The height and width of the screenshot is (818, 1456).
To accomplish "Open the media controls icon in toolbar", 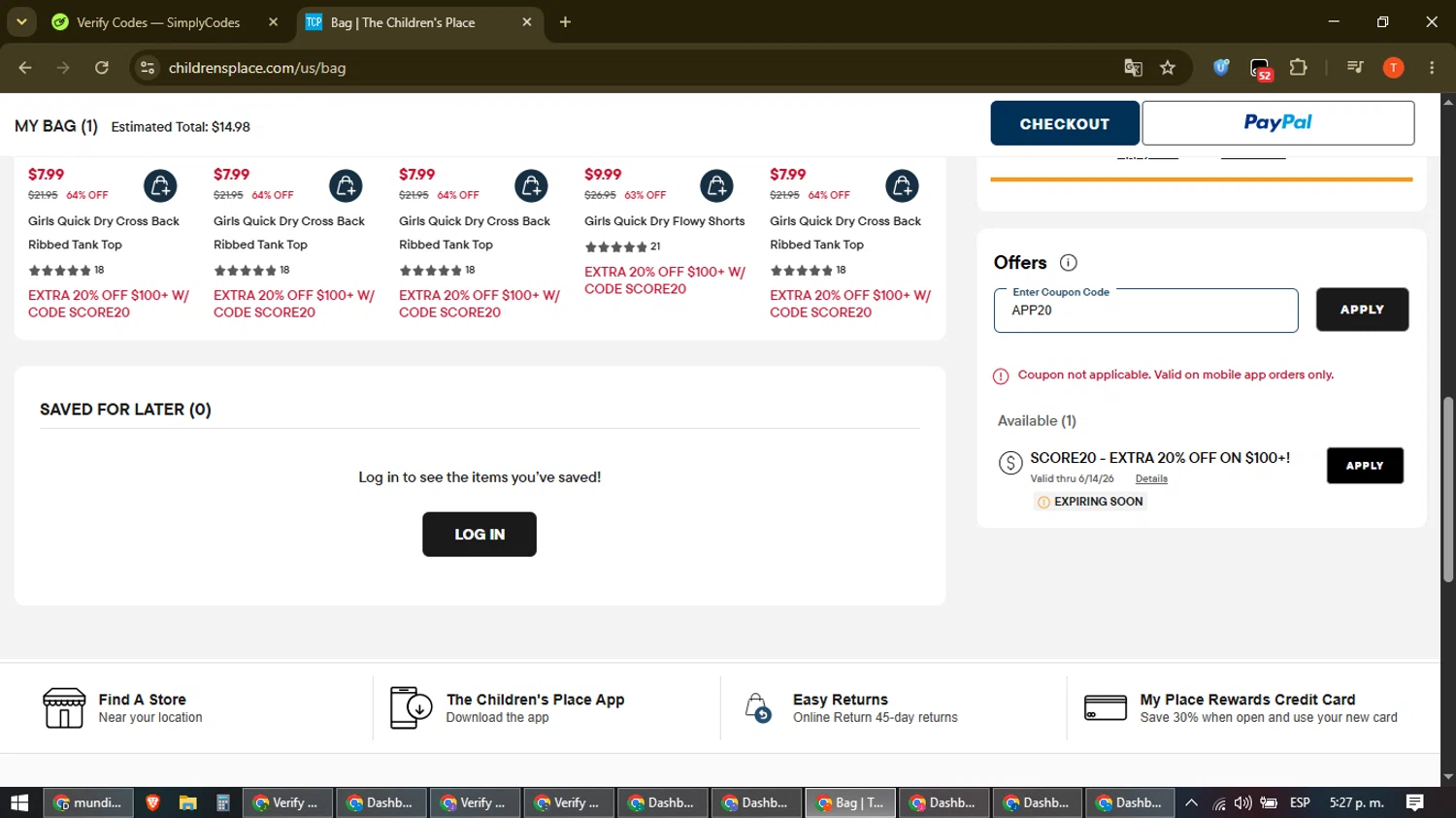I will click(x=1355, y=68).
